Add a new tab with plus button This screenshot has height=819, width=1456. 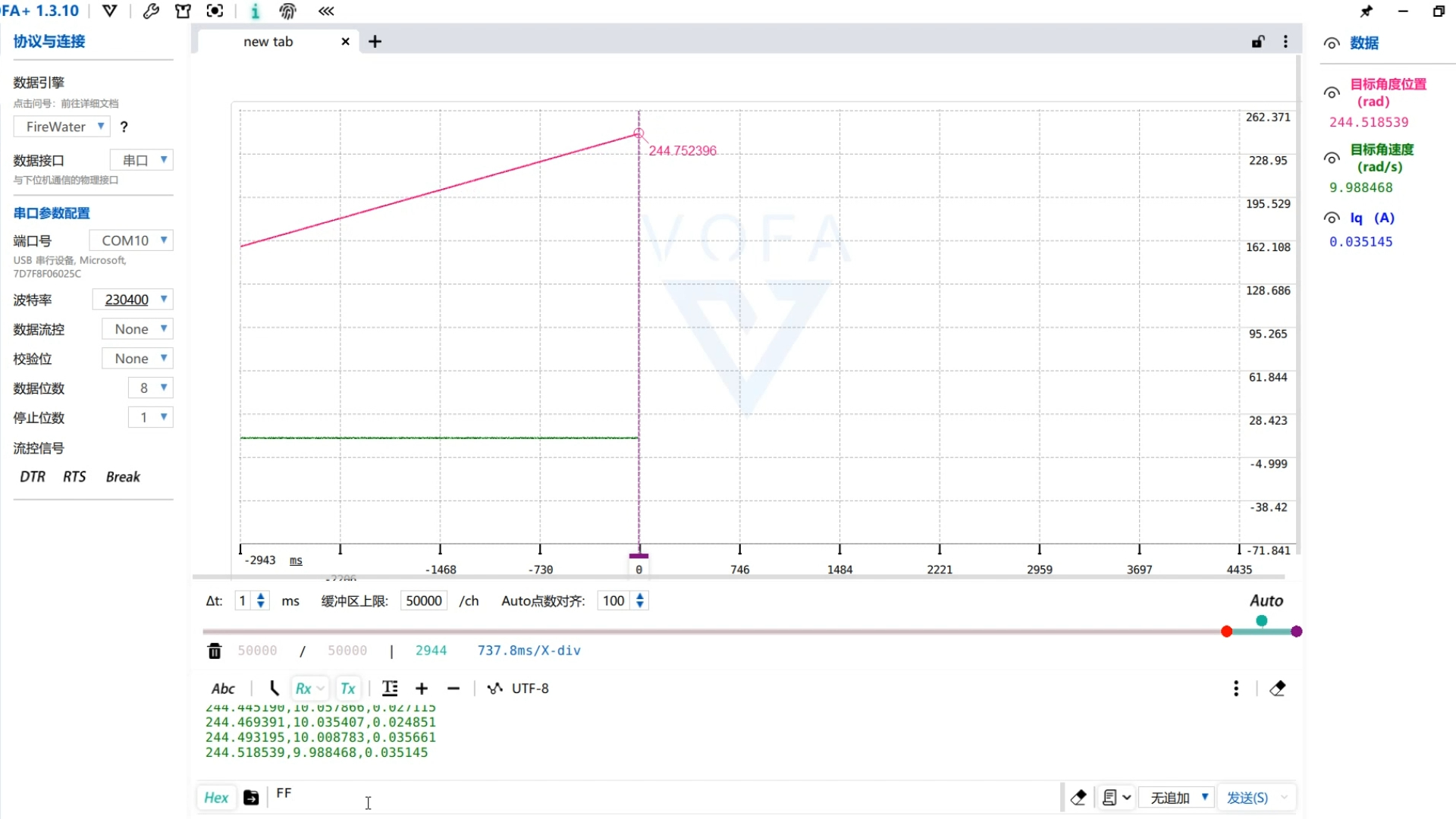click(x=375, y=42)
